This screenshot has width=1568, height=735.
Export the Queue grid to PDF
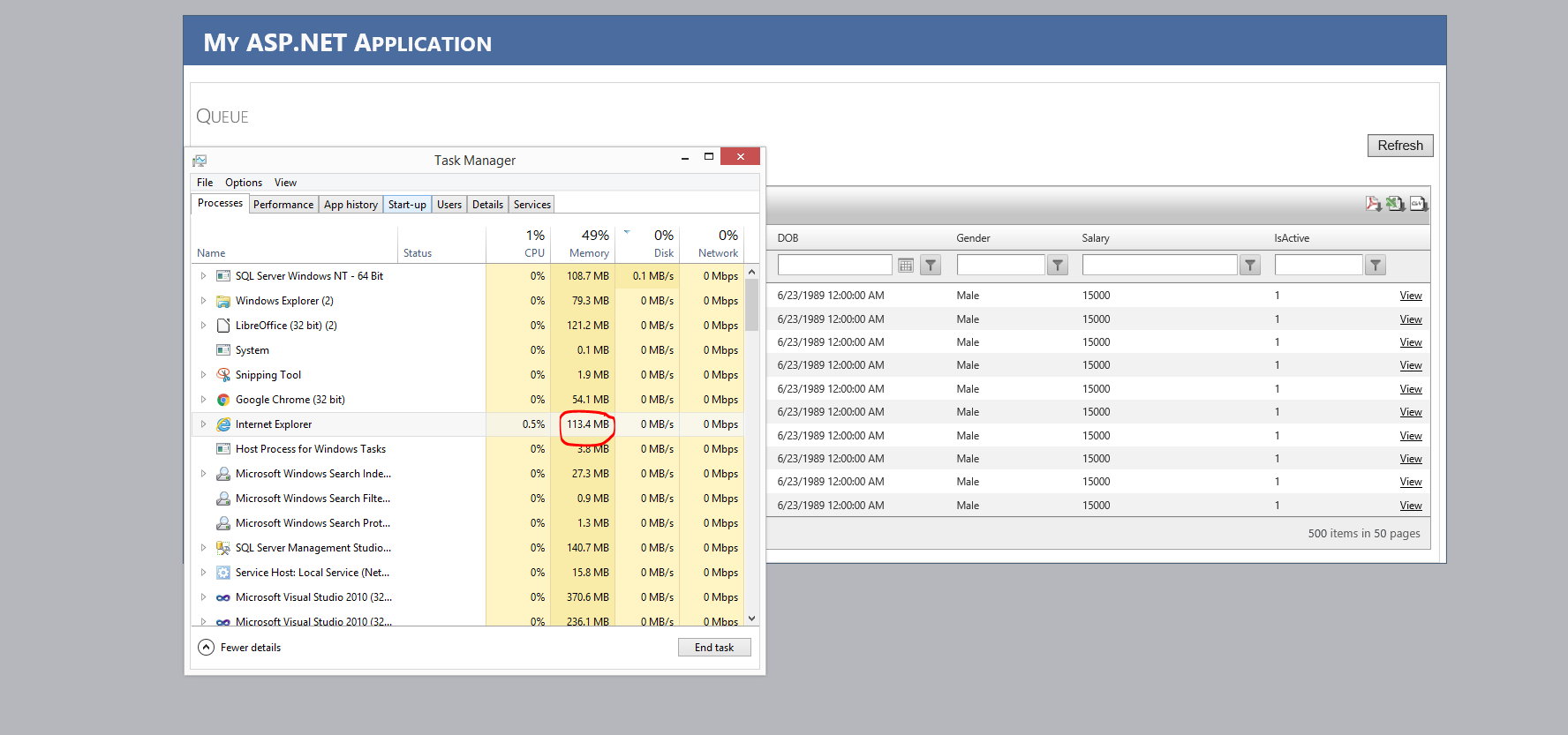[1374, 204]
